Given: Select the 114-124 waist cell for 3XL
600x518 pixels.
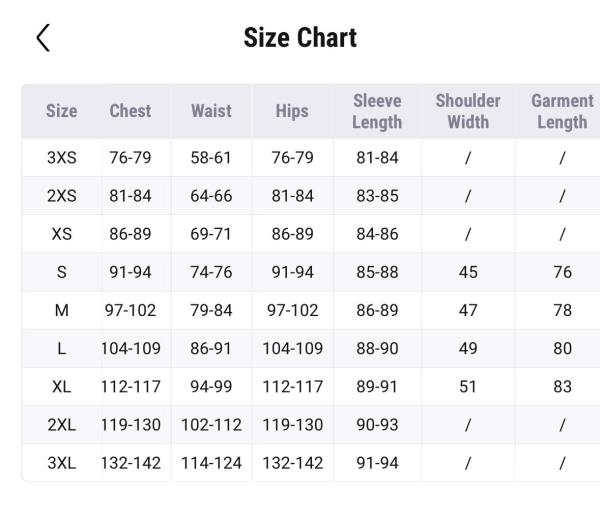Looking at the screenshot, I should click(x=211, y=463).
